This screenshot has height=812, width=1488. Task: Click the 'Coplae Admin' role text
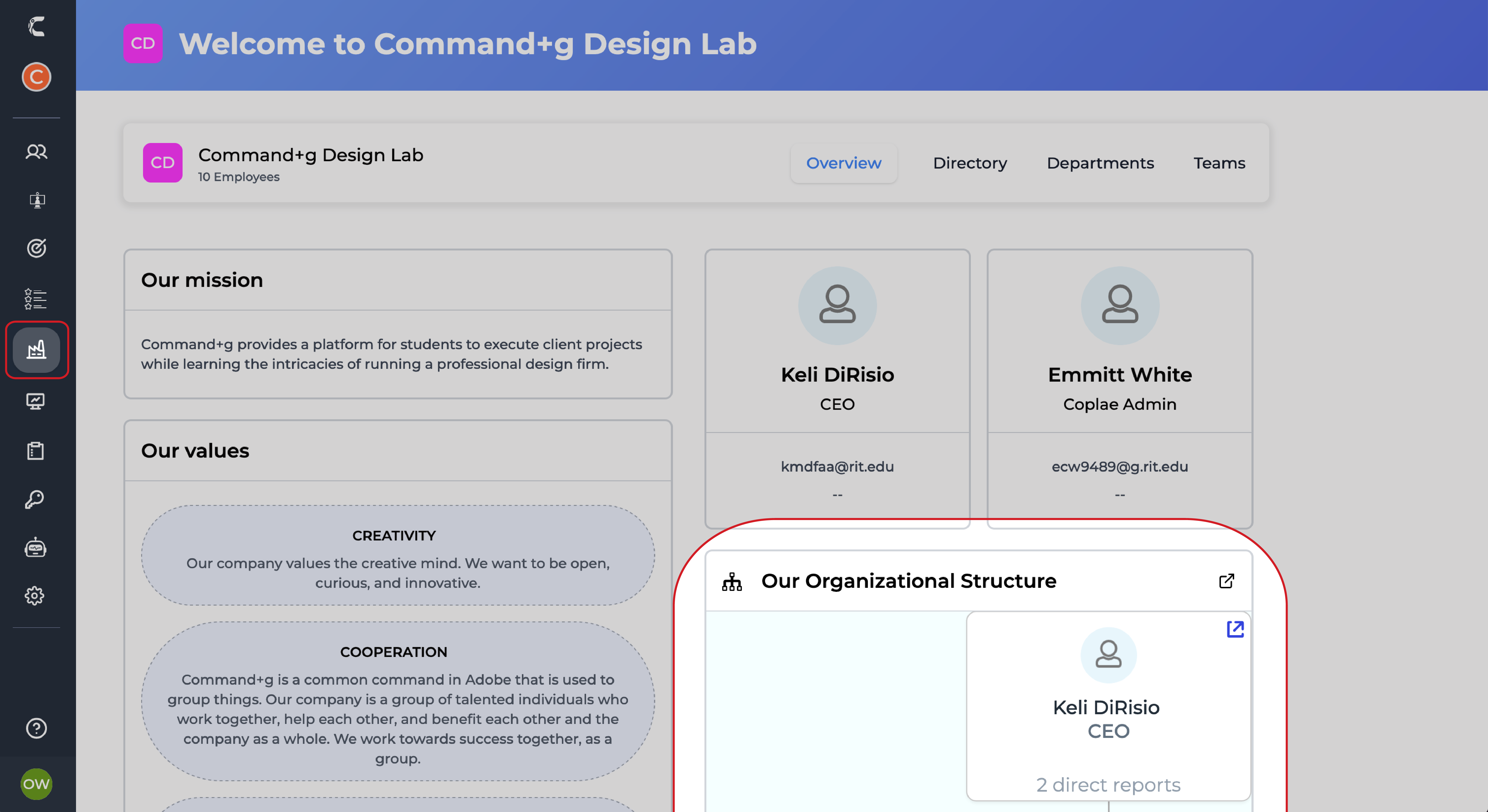point(1120,404)
